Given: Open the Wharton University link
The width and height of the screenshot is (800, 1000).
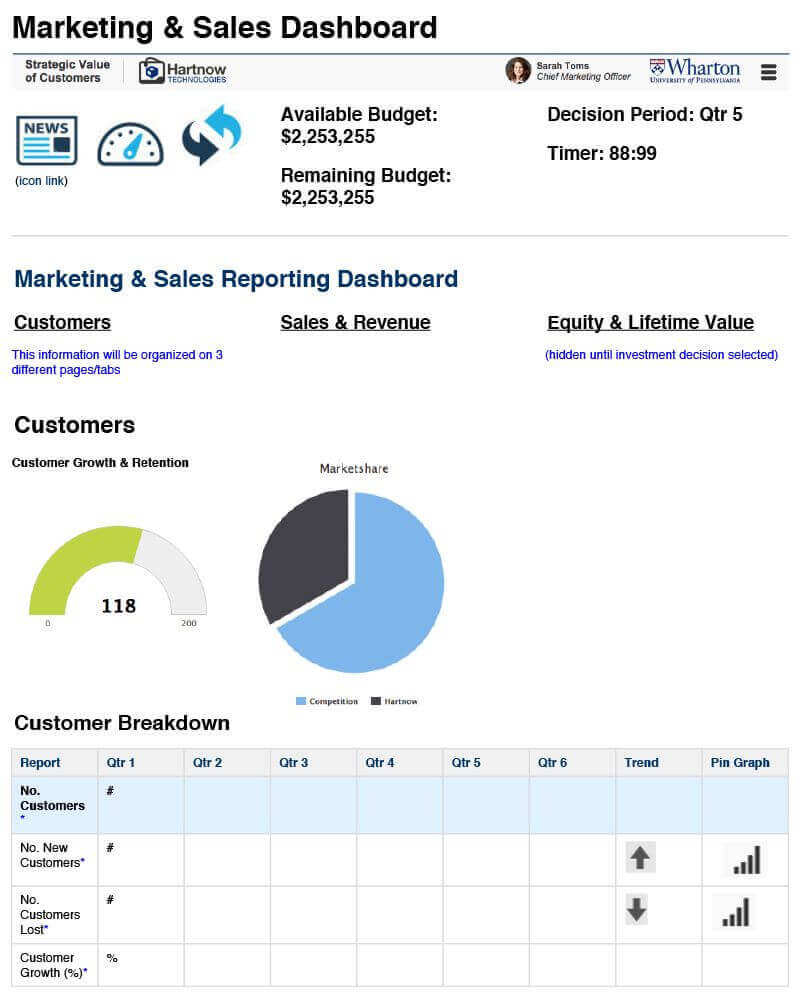Looking at the screenshot, I should (x=693, y=70).
